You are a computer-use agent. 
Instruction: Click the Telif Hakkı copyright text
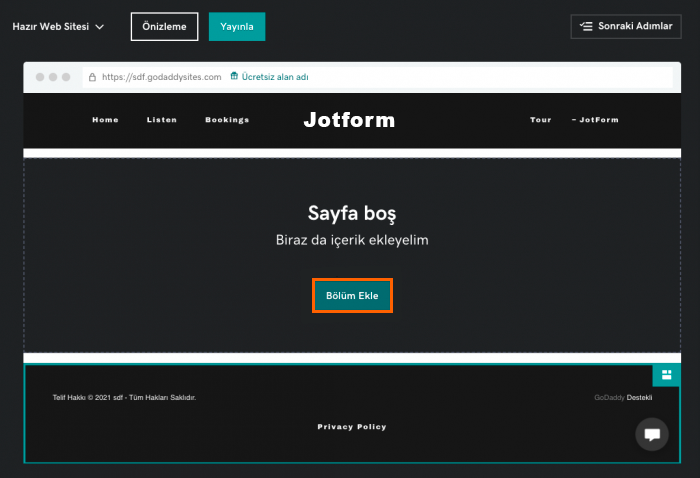[x=124, y=397]
